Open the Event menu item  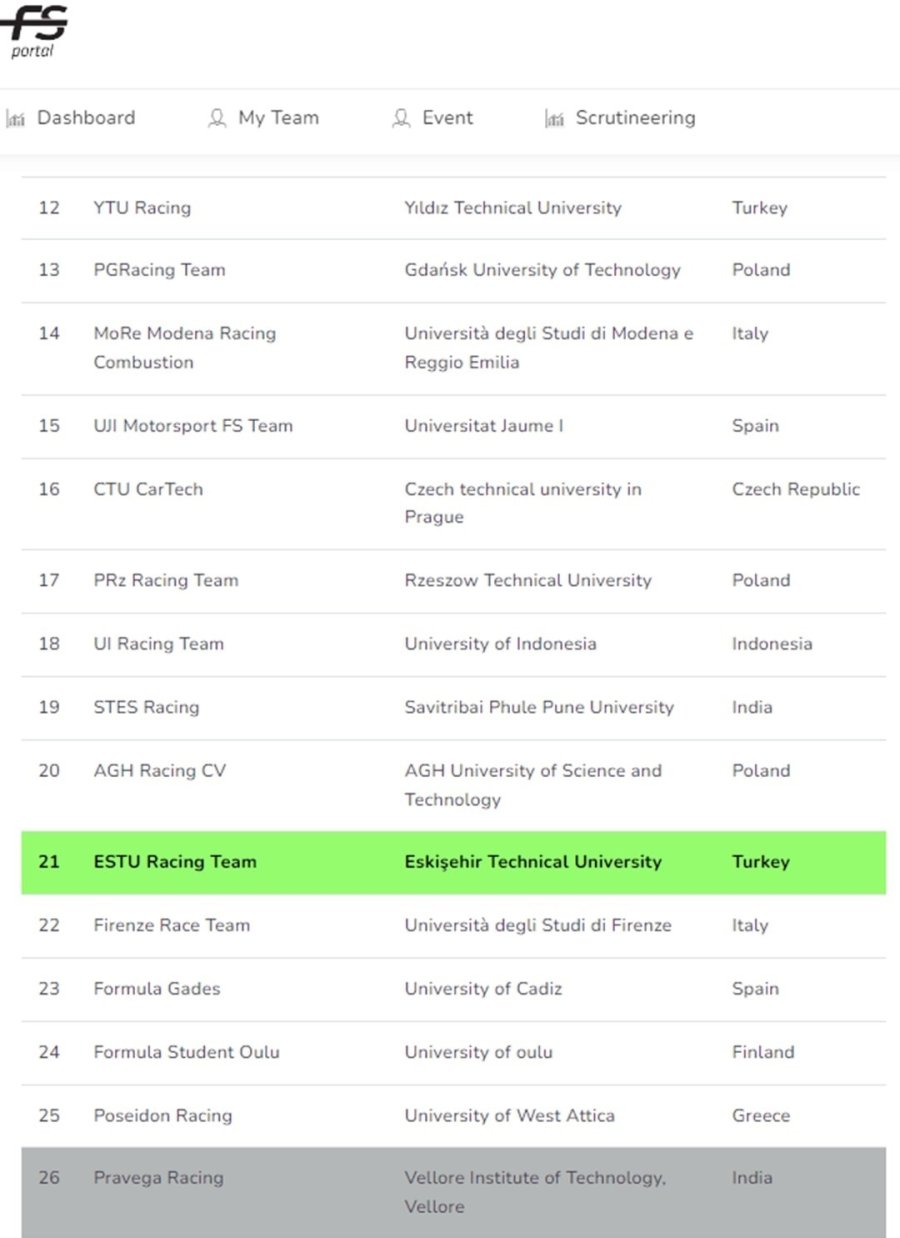pyautogui.click(x=447, y=118)
